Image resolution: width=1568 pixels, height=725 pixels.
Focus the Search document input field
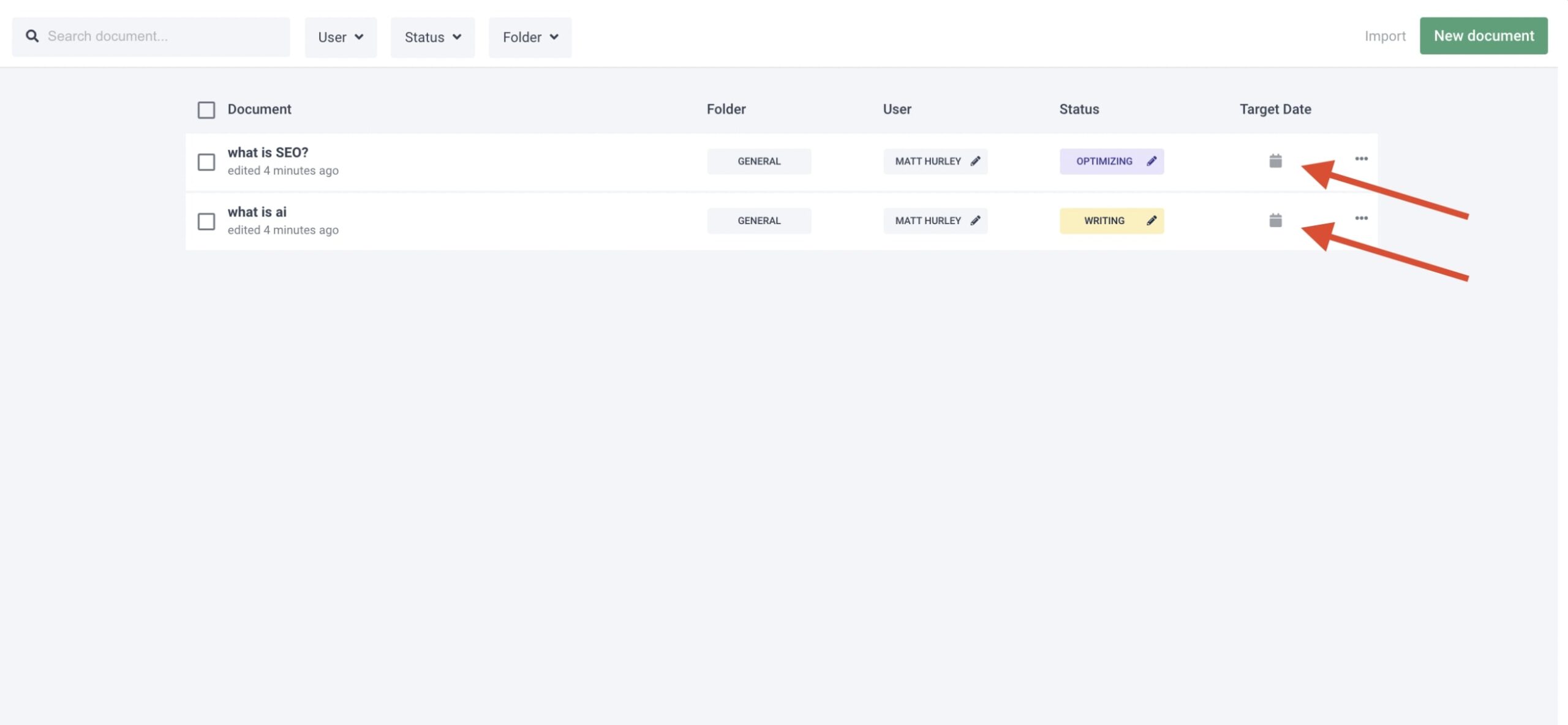(x=151, y=37)
